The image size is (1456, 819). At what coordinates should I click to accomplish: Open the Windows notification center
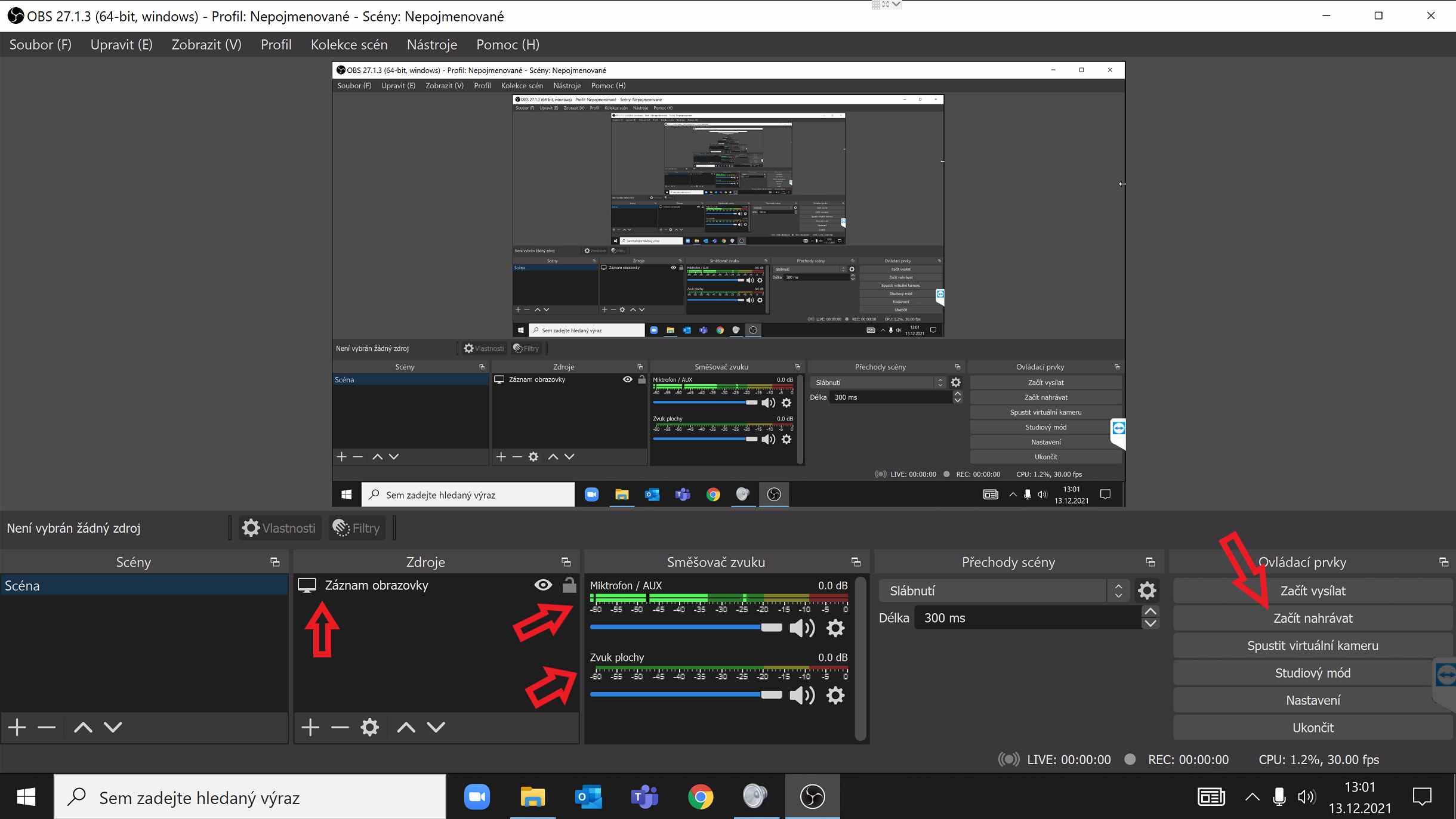[x=1422, y=797]
